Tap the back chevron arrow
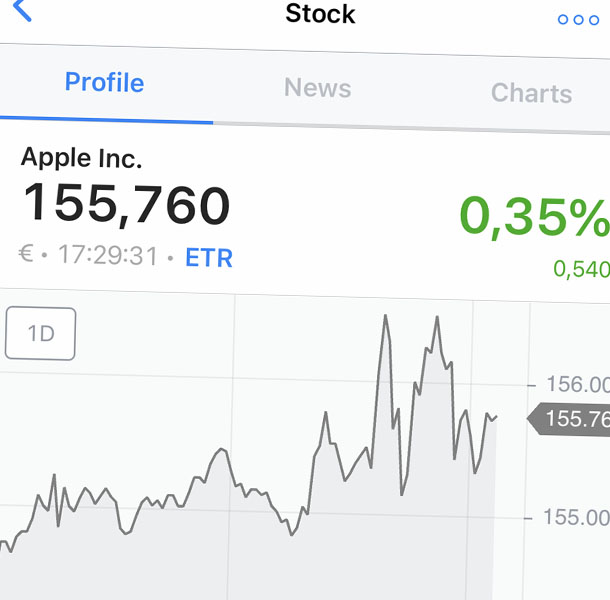610x600 pixels. tap(21, 11)
